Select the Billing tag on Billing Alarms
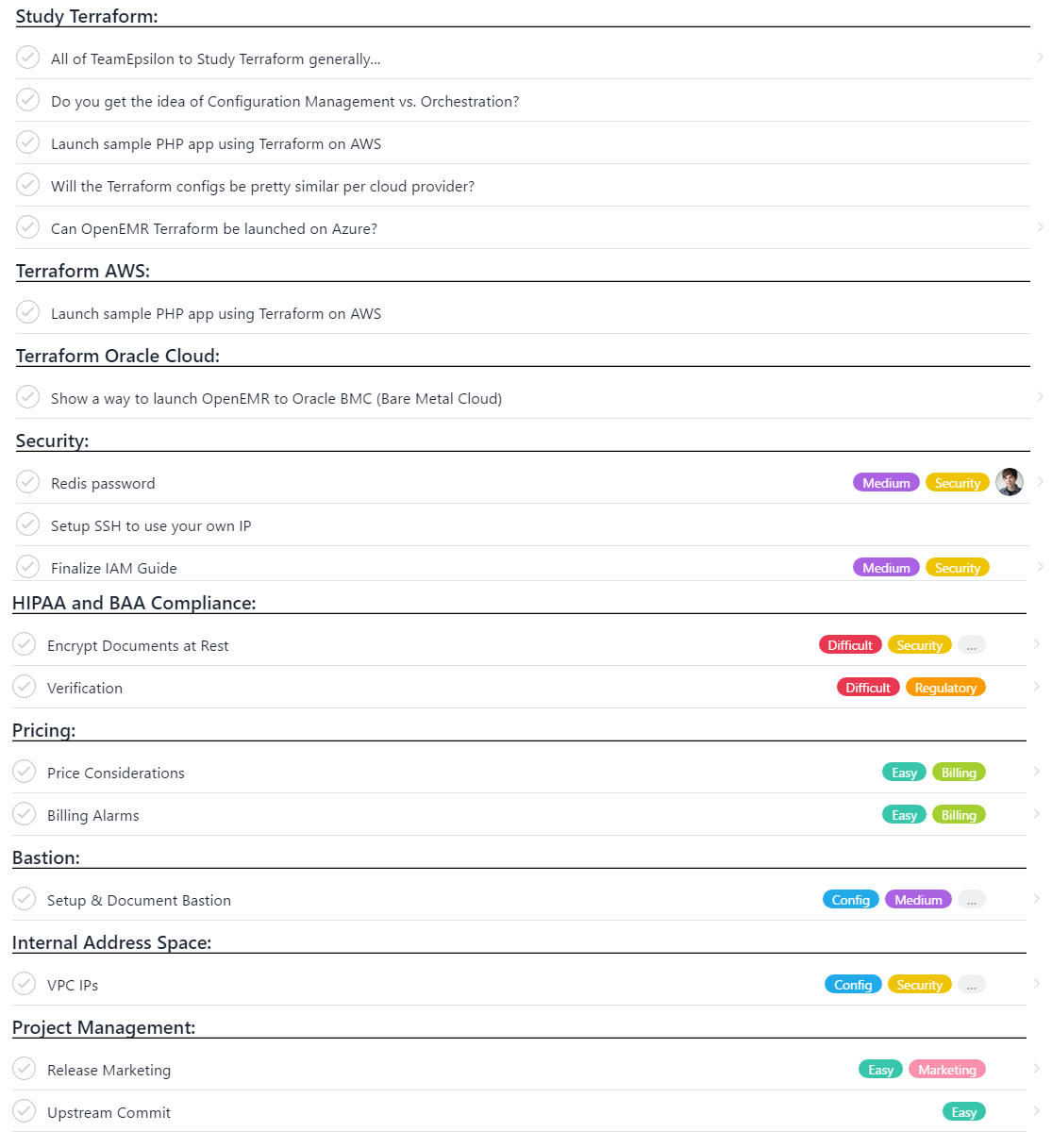 point(959,814)
